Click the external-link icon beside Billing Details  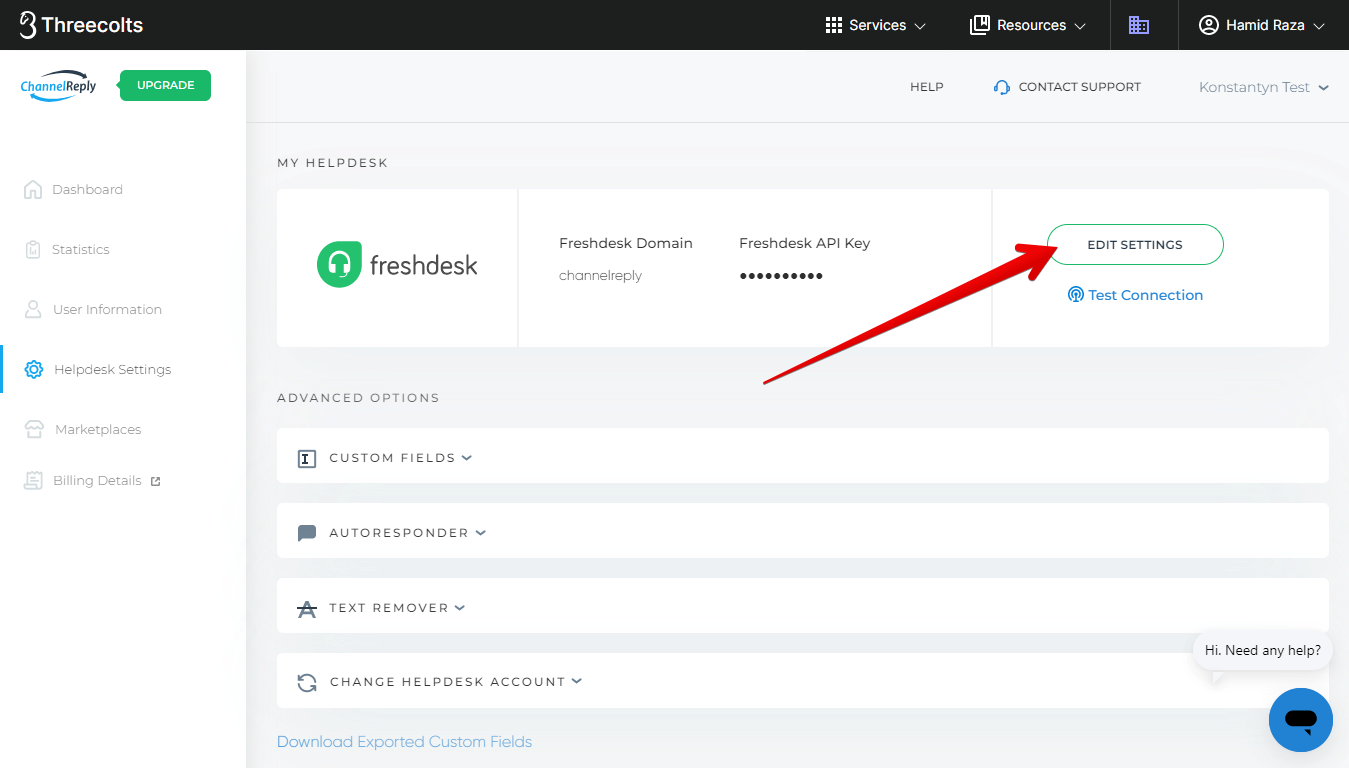(155, 481)
